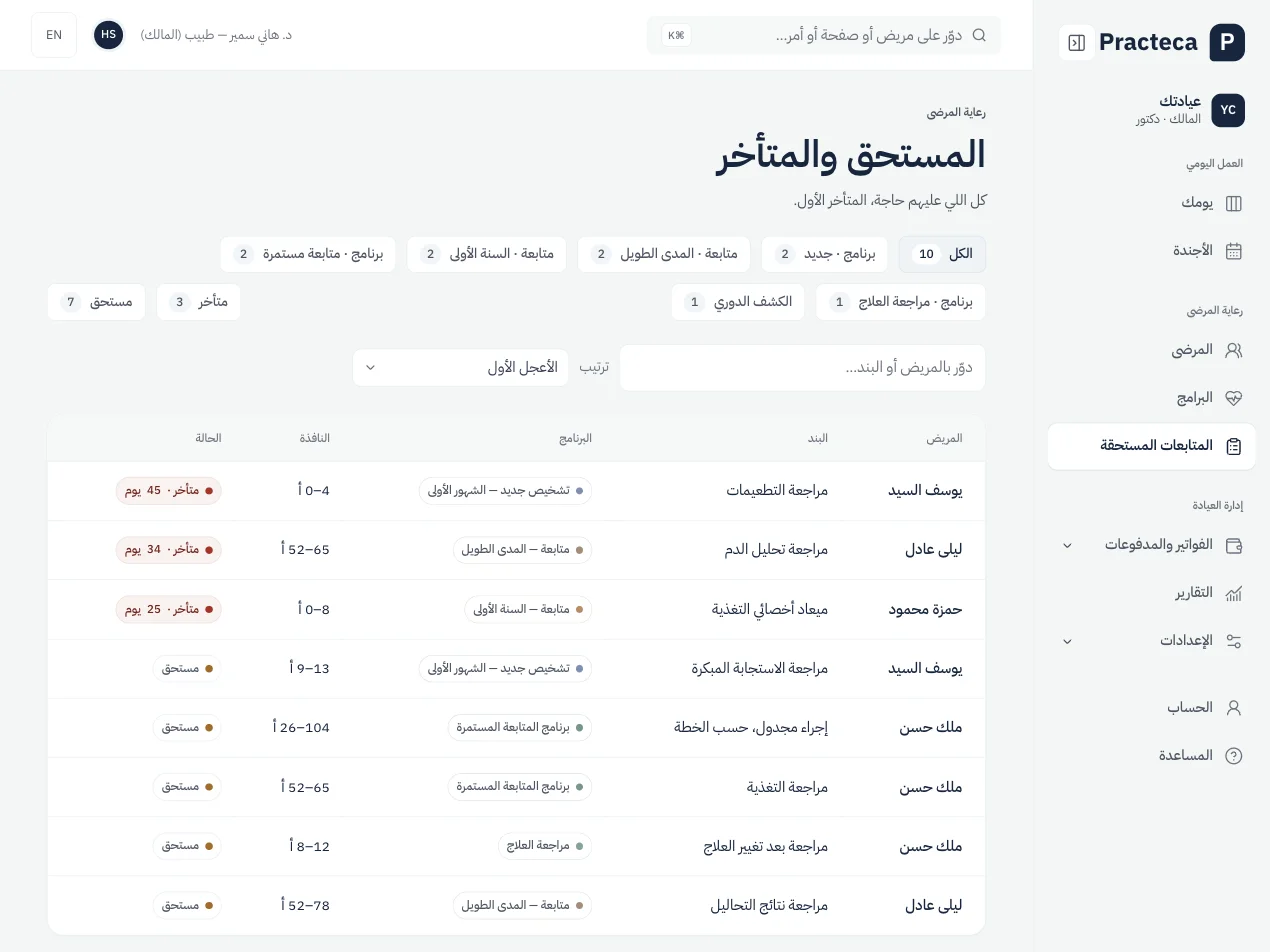Click the Practeca P logo

pyautogui.click(x=1227, y=42)
